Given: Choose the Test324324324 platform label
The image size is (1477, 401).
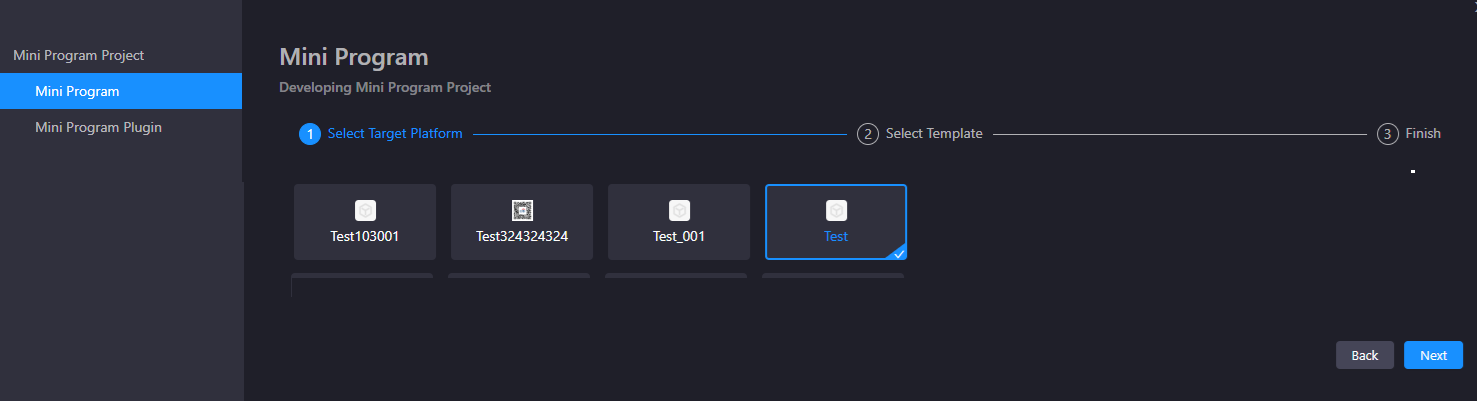Looking at the screenshot, I should (x=522, y=237).
